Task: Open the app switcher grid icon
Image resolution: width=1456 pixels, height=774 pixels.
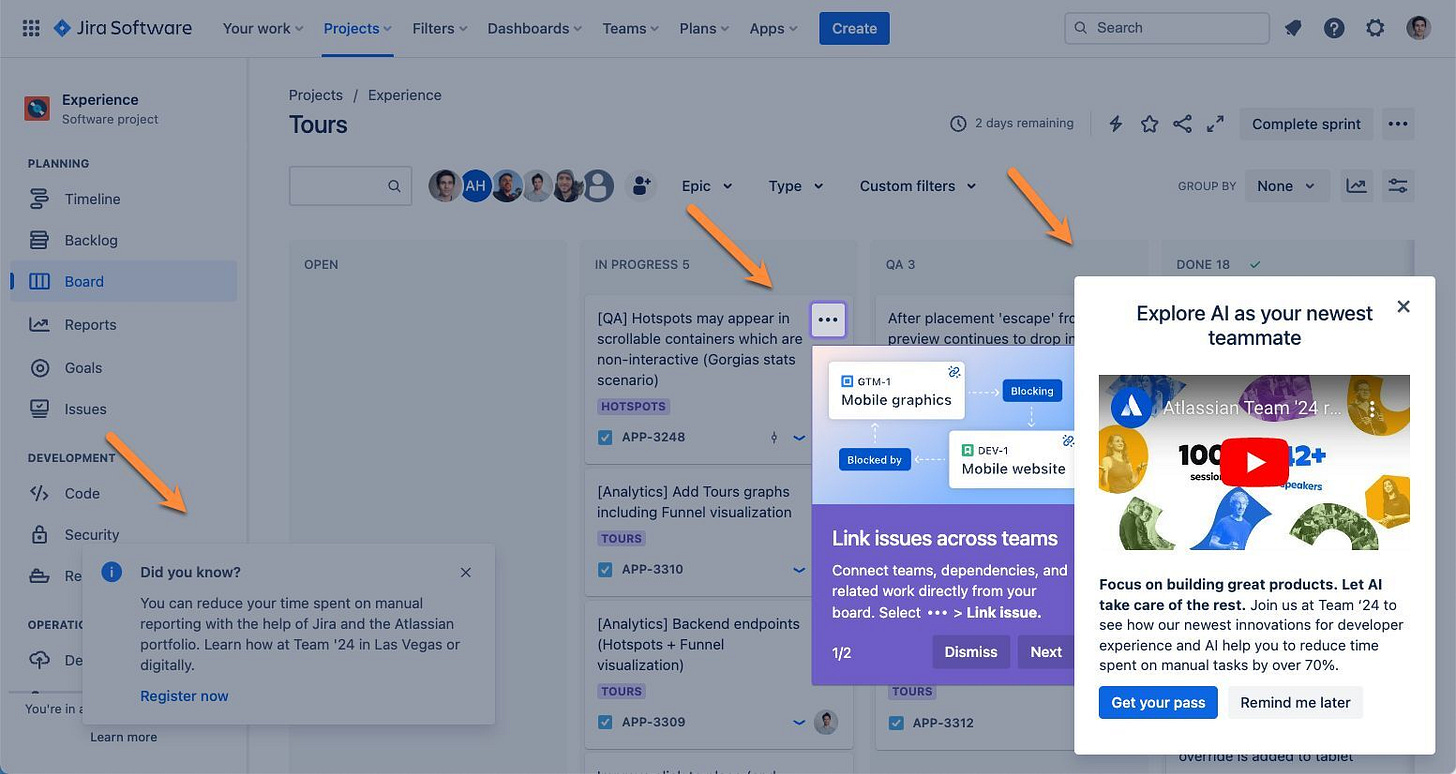Action: pyautogui.click(x=31, y=28)
